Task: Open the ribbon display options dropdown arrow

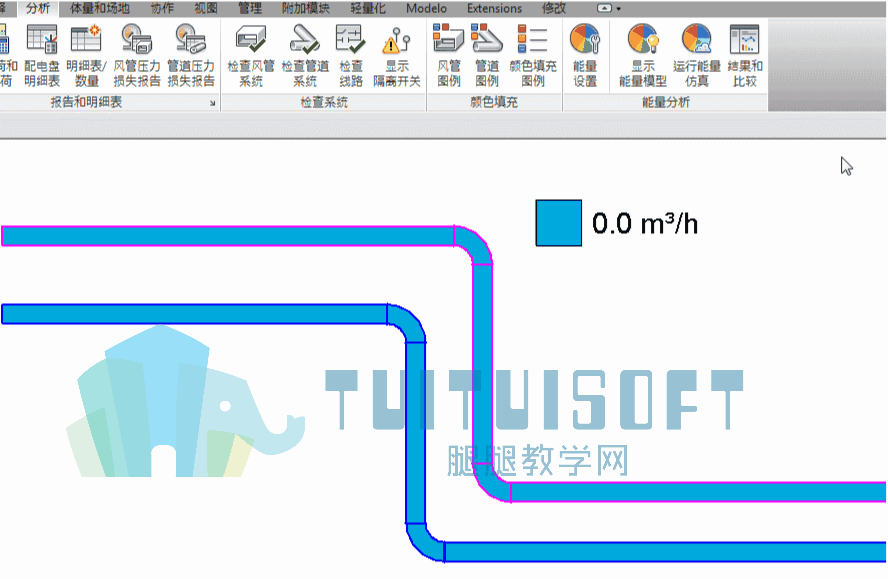Action: 618,9
